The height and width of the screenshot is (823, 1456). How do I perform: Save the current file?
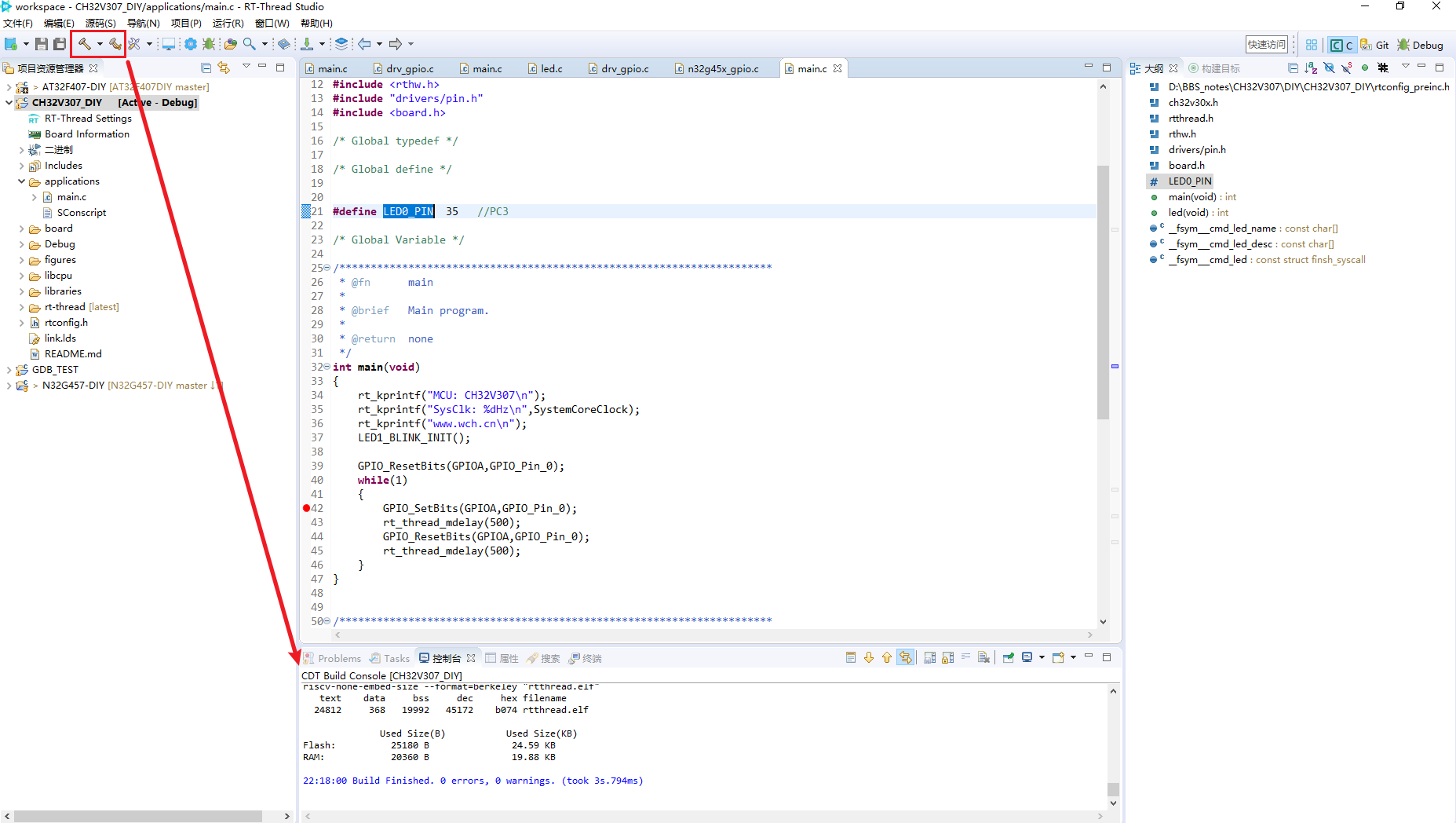[42, 44]
